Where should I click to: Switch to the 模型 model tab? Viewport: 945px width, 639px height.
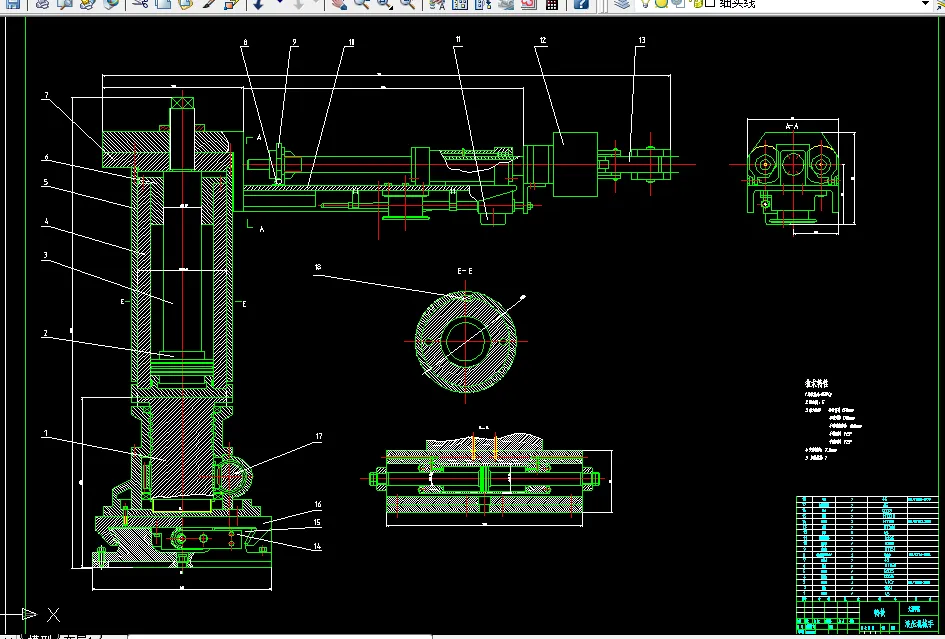(41, 636)
